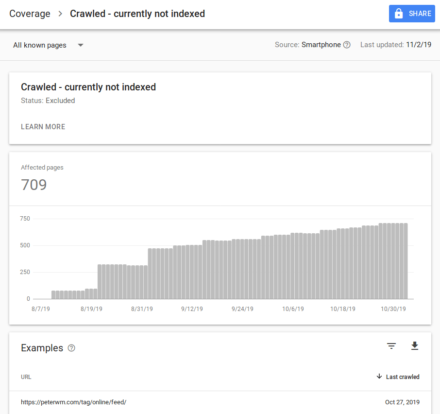Open the LEARN MORE link
The height and width of the screenshot is (414, 440).
pyautogui.click(x=43, y=127)
